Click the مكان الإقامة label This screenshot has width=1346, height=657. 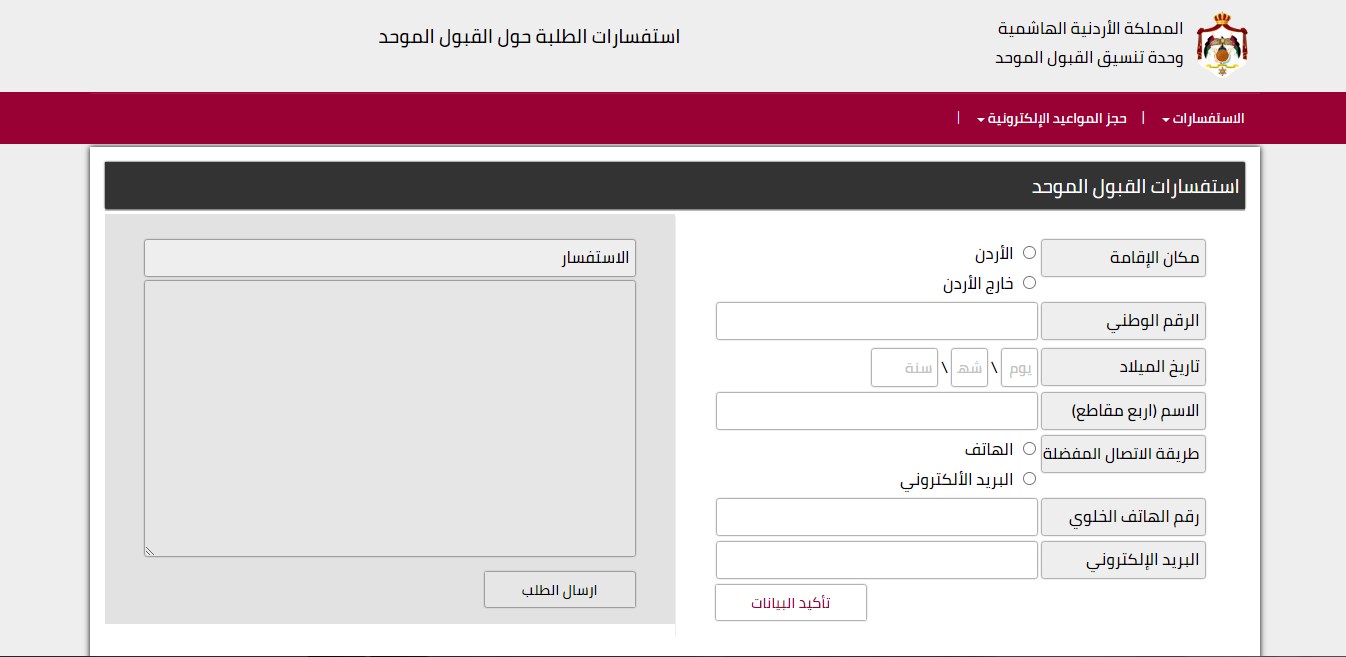pyautogui.click(x=1122, y=257)
